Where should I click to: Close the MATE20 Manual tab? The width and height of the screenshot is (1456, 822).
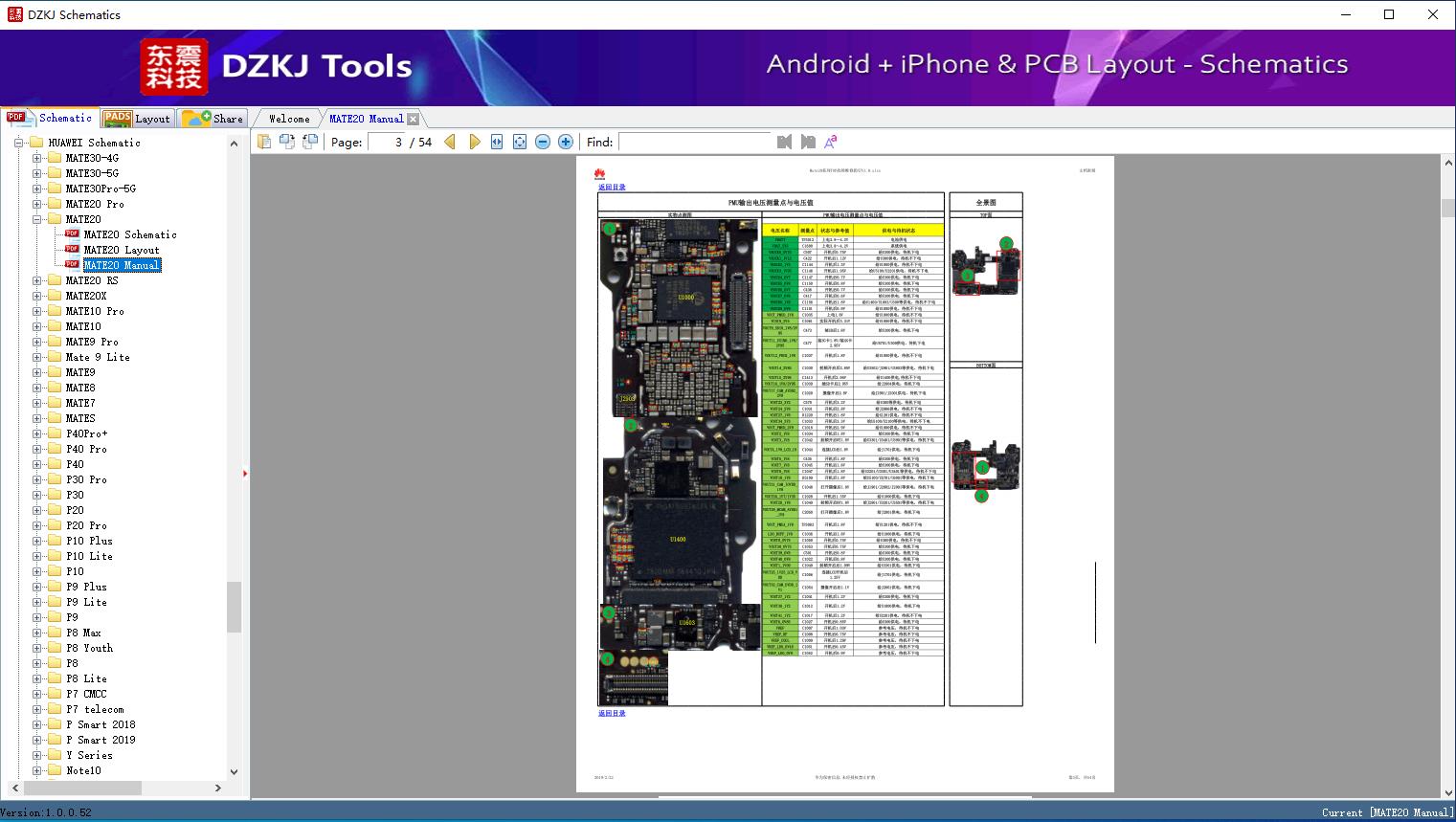pos(413,119)
